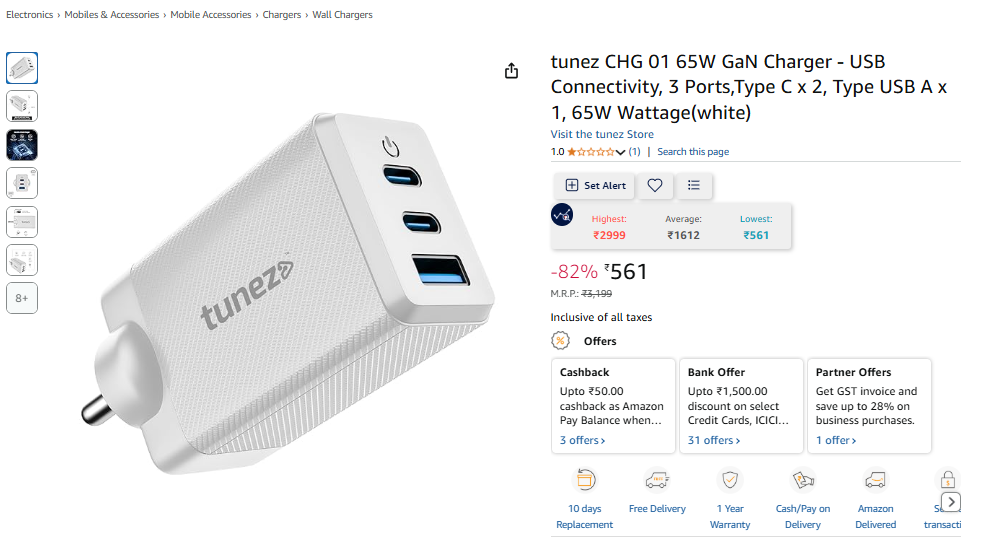Open the list icon next to heart
982x539 pixels.
tap(693, 185)
